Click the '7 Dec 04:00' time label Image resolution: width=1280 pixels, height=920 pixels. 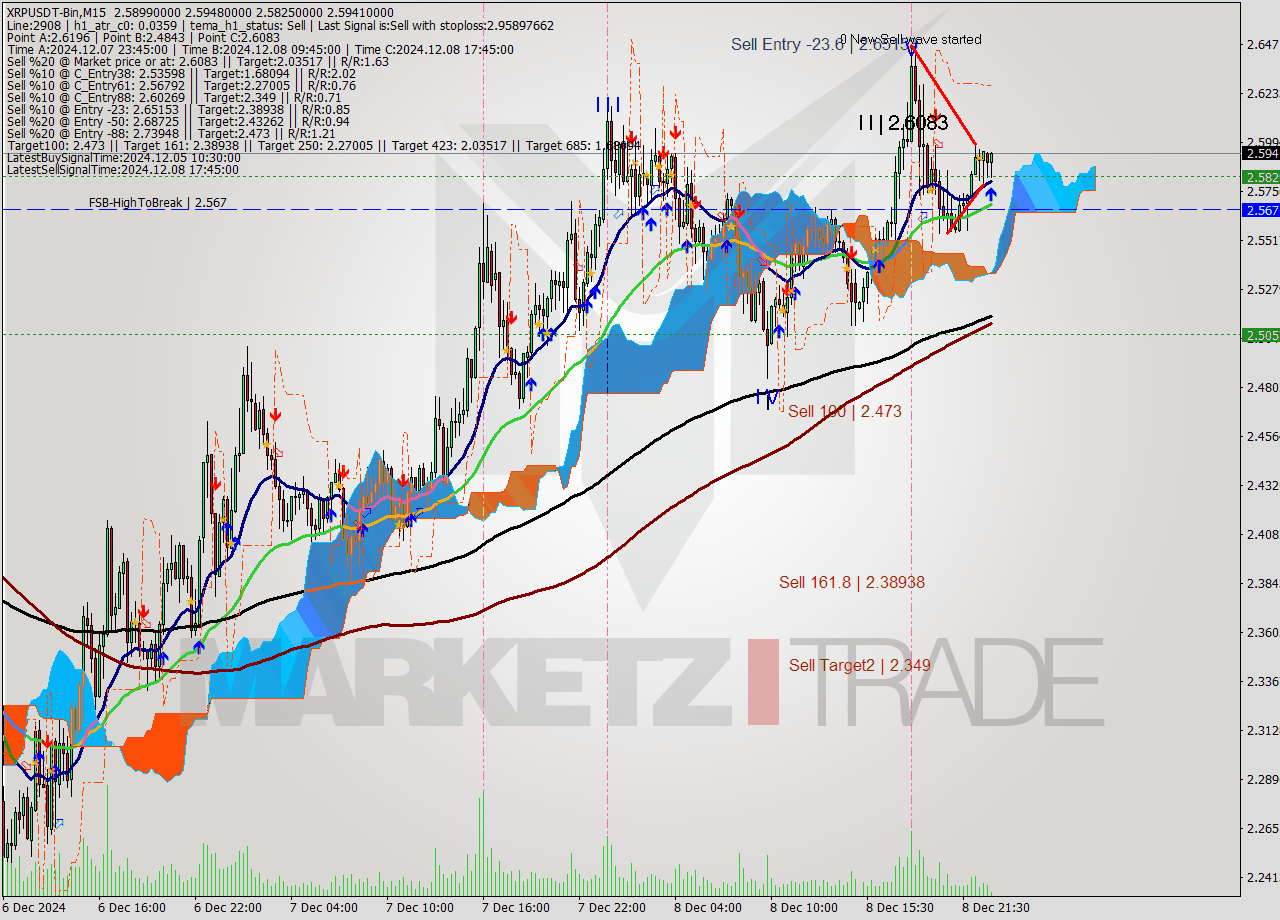click(324, 908)
